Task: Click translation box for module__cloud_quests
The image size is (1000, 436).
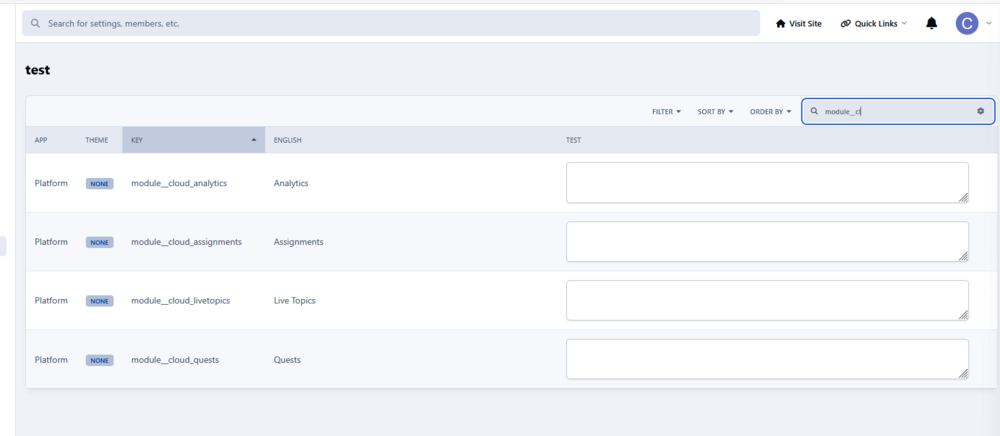Action: coord(767,359)
